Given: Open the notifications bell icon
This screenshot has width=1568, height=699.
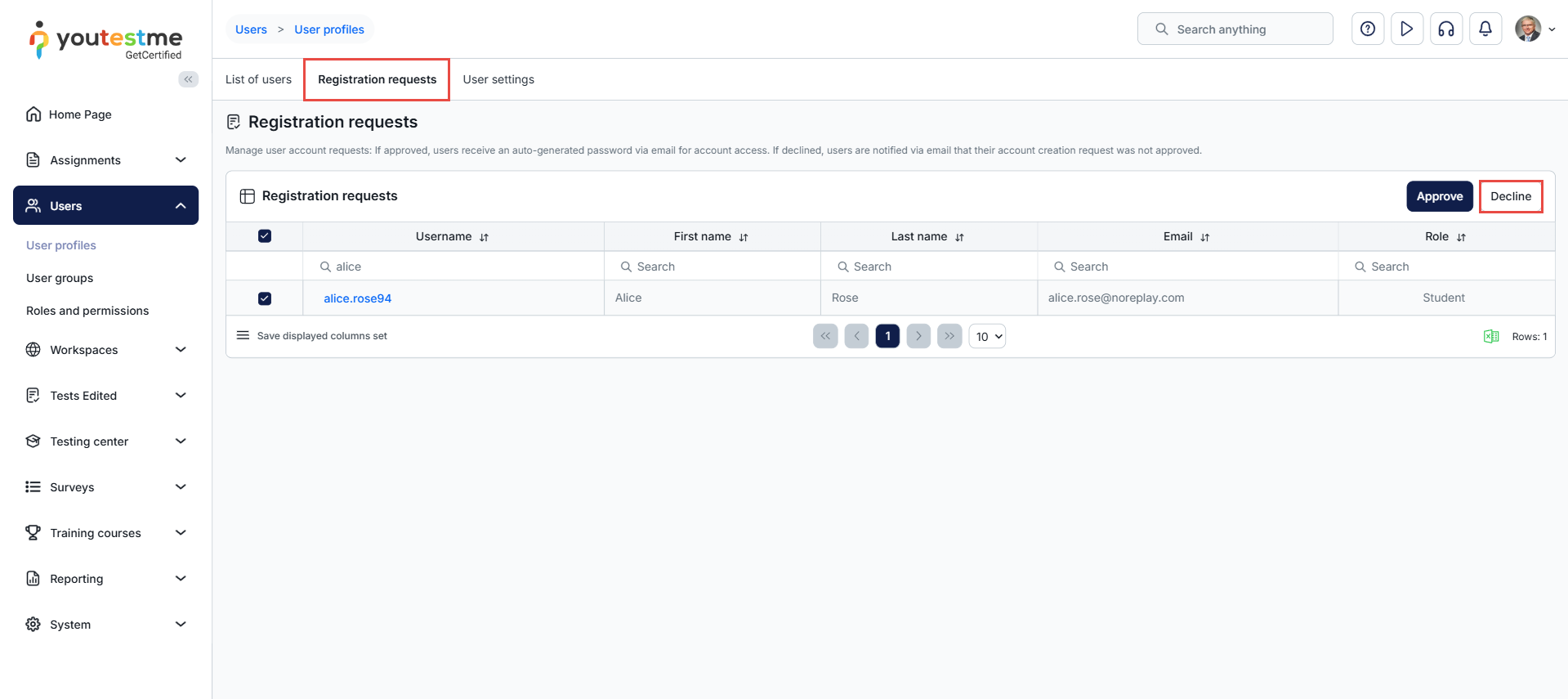Looking at the screenshot, I should point(1485,29).
